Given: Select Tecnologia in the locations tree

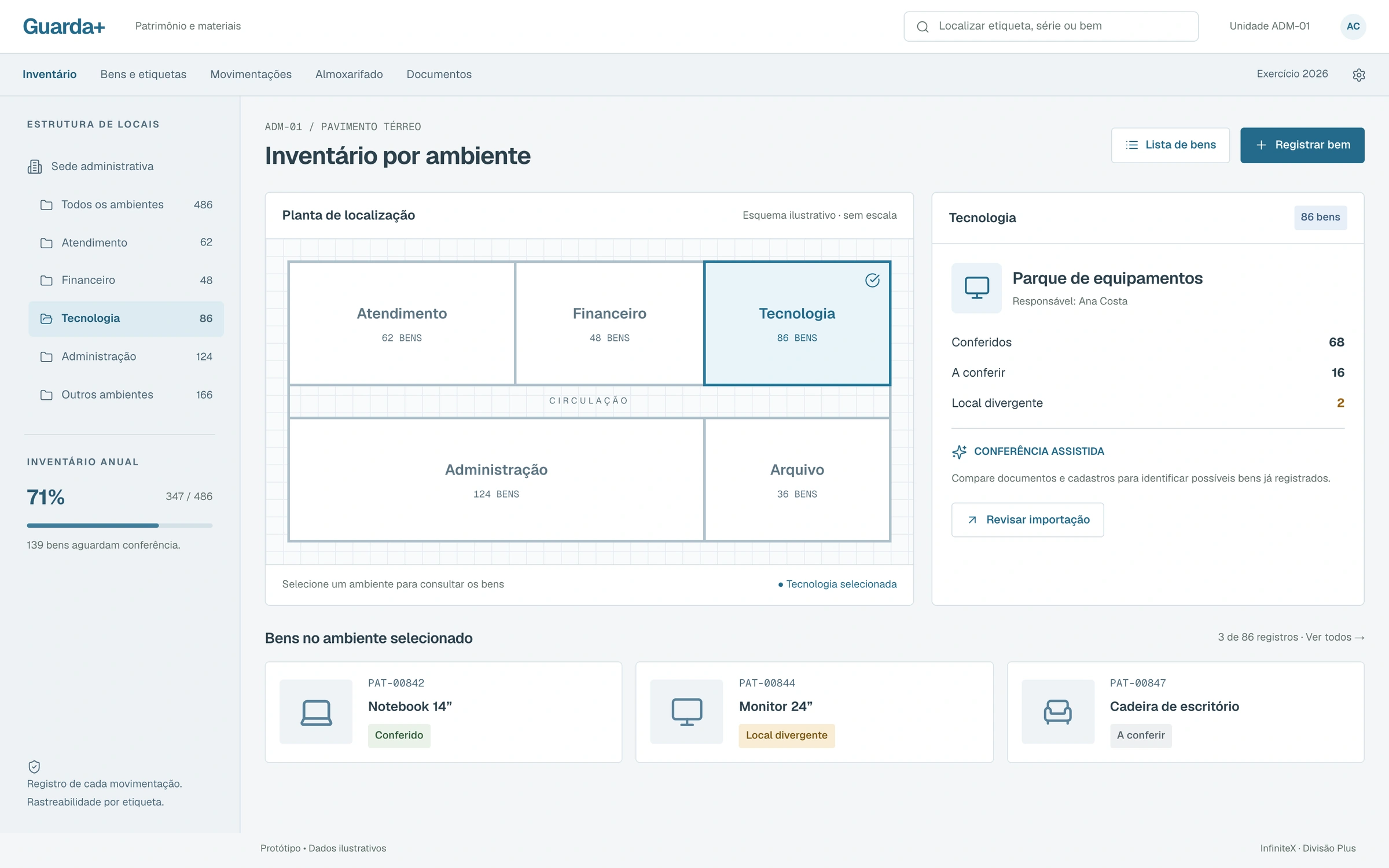Looking at the screenshot, I should (126, 319).
